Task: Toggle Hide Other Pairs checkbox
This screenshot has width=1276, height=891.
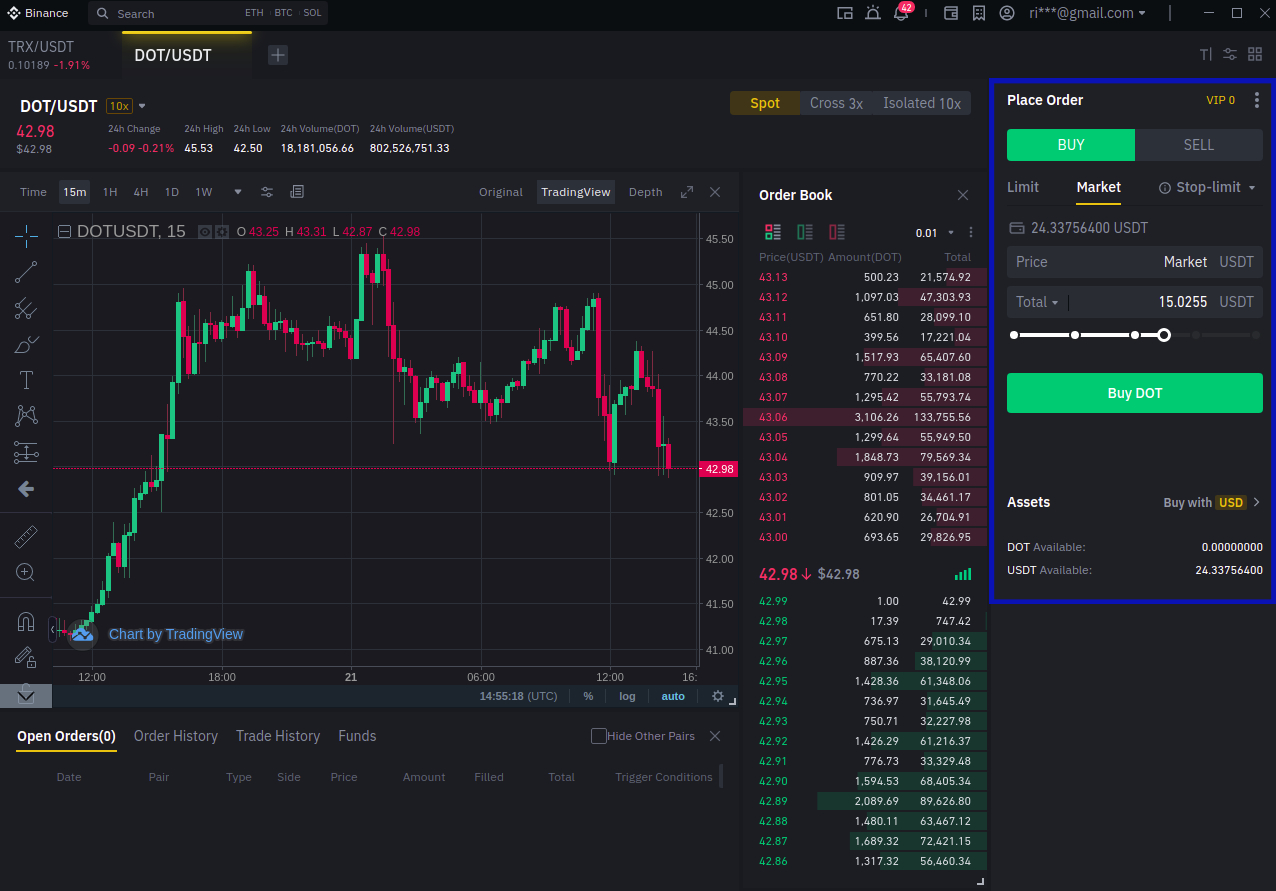Action: pos(598,736)
